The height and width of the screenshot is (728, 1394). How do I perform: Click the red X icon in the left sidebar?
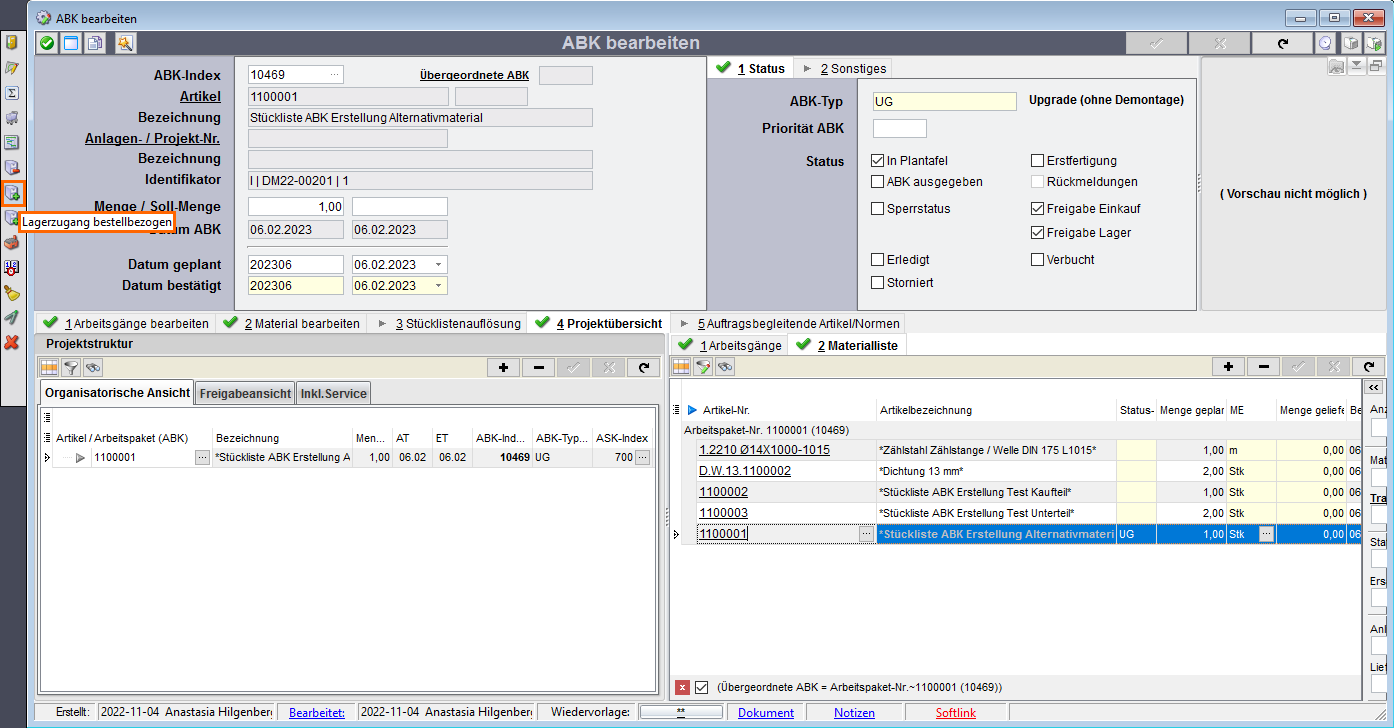12,343
